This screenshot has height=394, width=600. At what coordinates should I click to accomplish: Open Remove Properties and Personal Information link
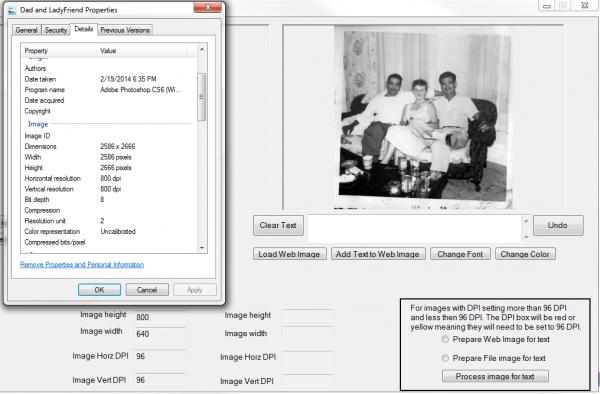82,264
